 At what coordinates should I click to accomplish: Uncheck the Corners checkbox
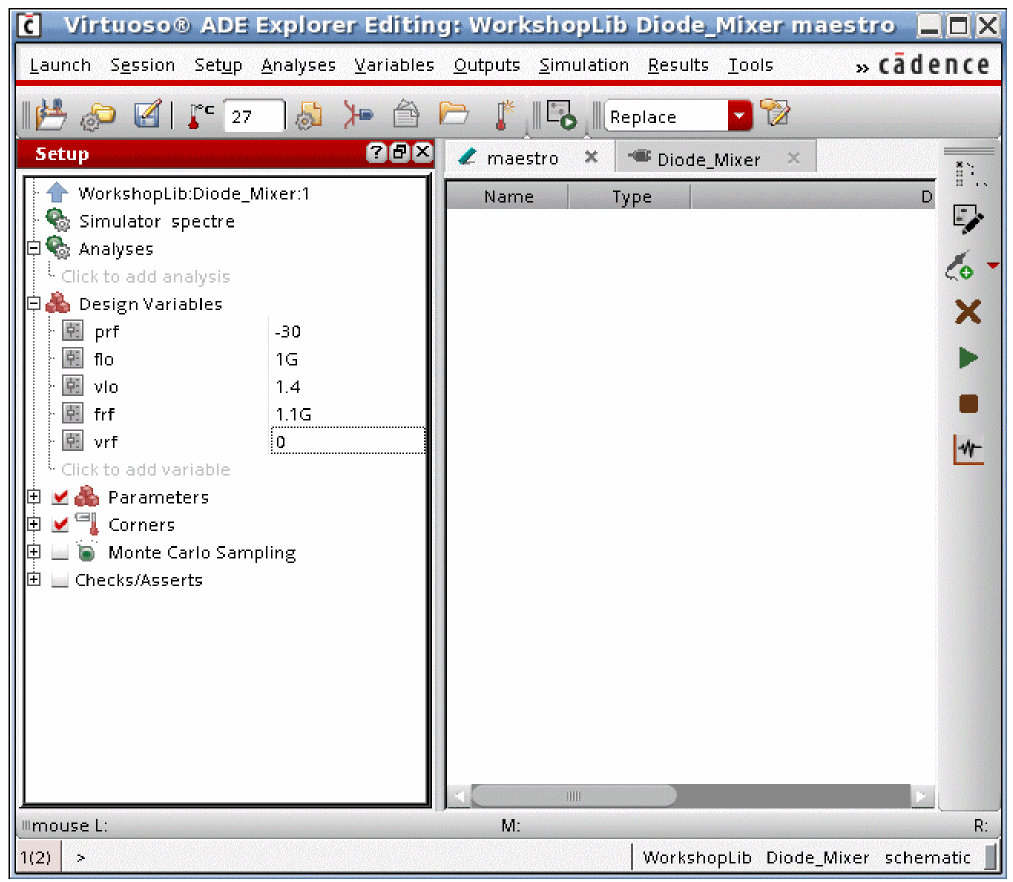[x=60, y=524]
